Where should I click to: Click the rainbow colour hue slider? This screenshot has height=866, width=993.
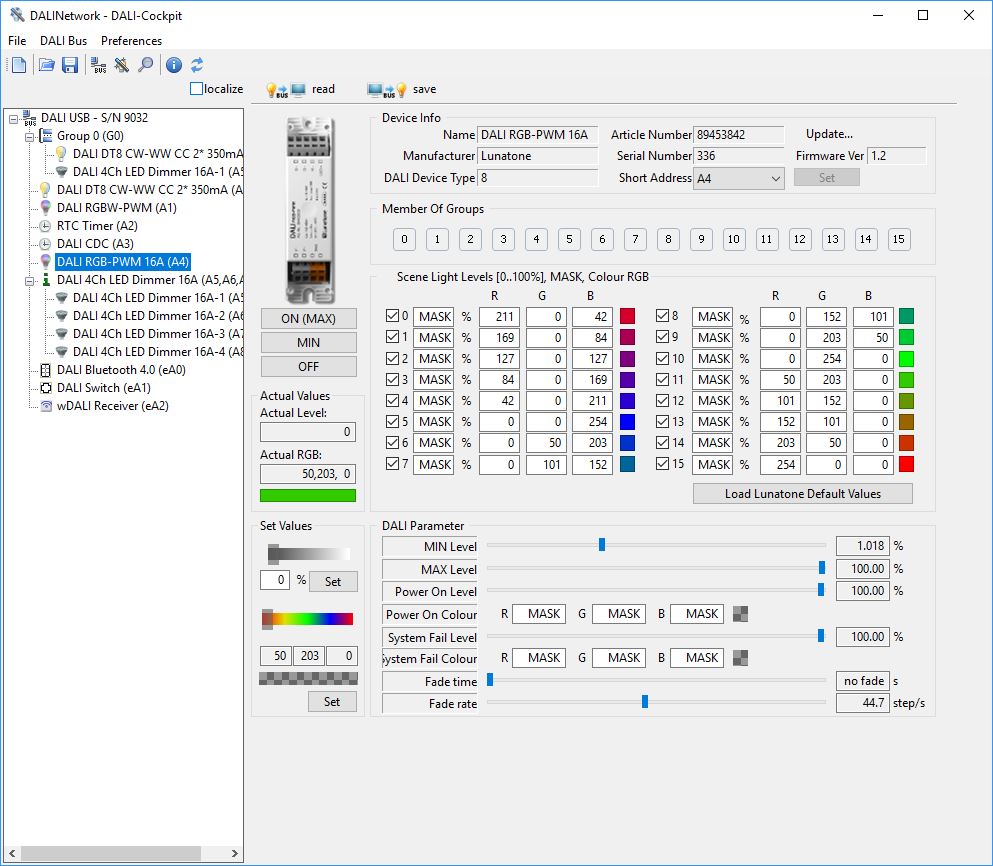(308, 619)
